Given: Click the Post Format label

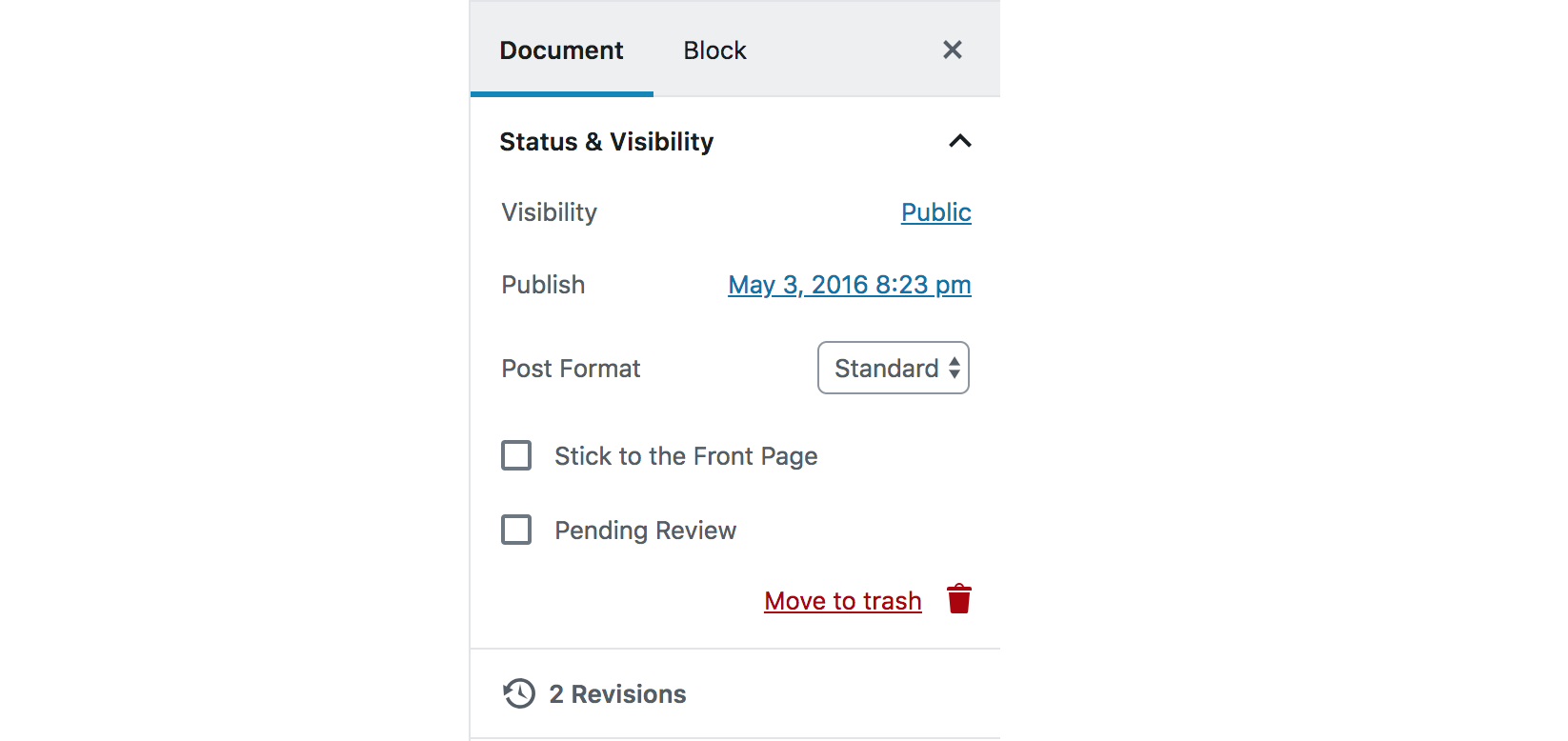Looking at the screenshot, I should 571,369.
